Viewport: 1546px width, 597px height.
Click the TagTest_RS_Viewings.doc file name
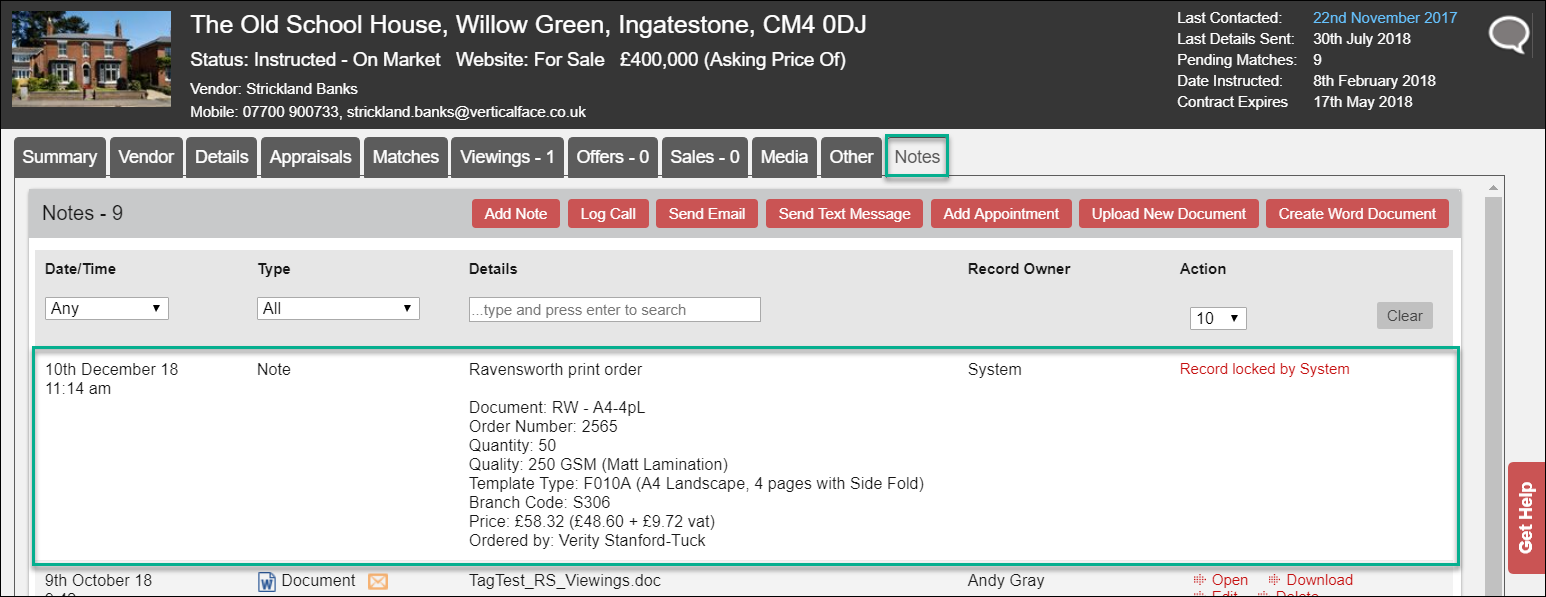pos(565,581)
